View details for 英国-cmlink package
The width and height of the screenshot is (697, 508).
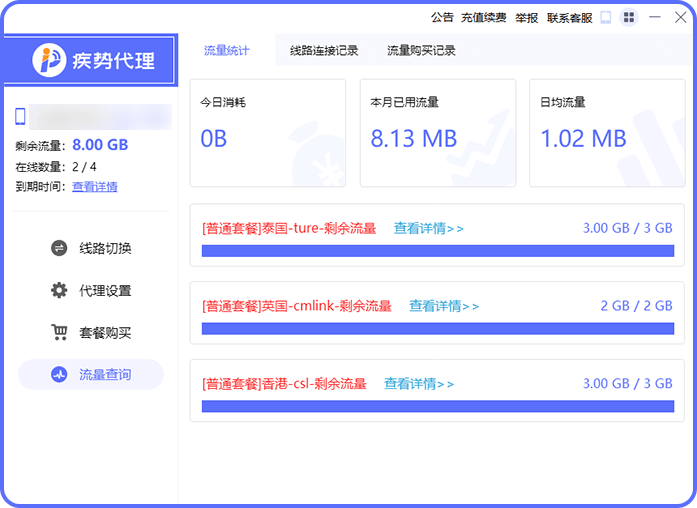[443, 306]
